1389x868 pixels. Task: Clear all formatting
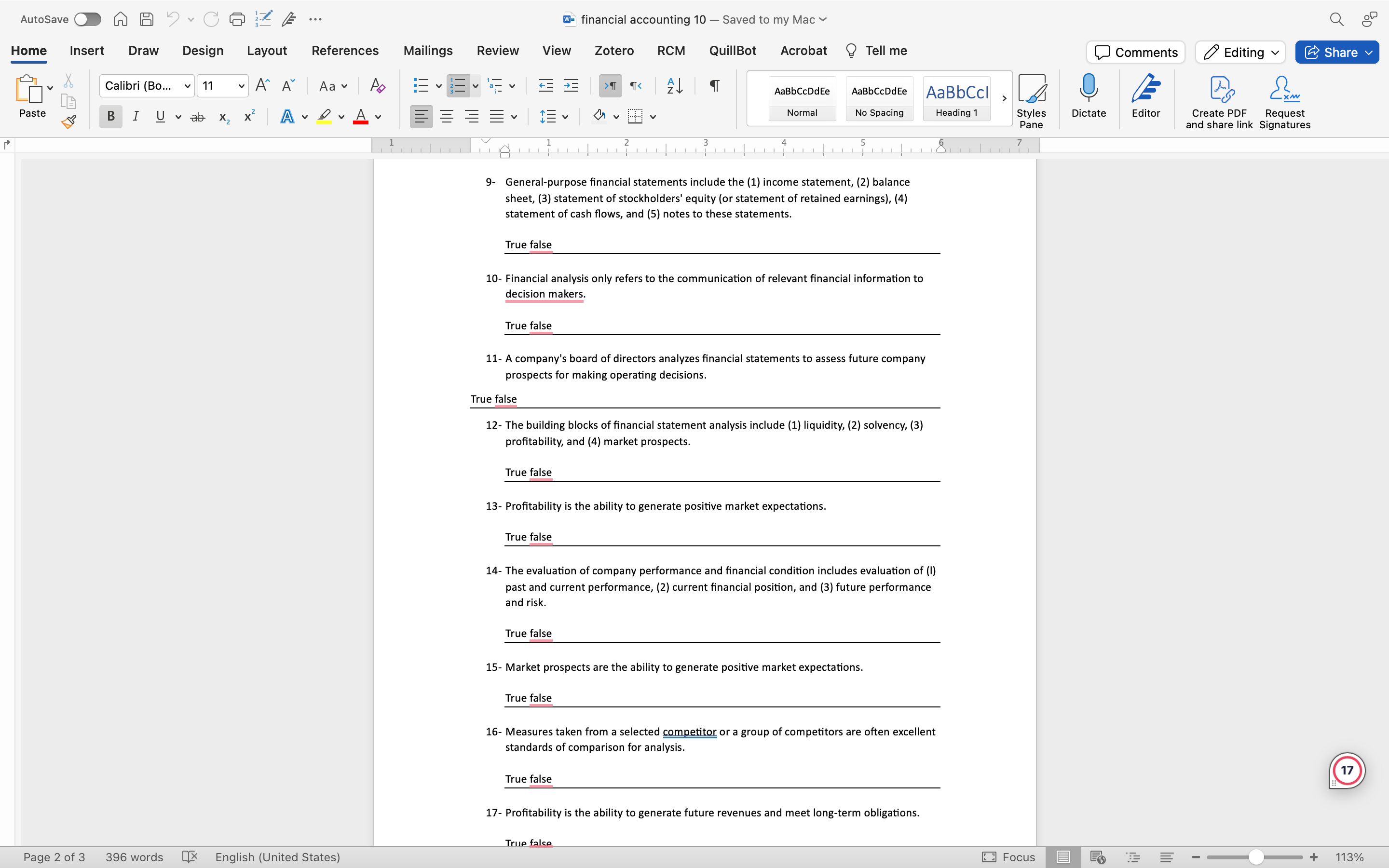[377, 85]
